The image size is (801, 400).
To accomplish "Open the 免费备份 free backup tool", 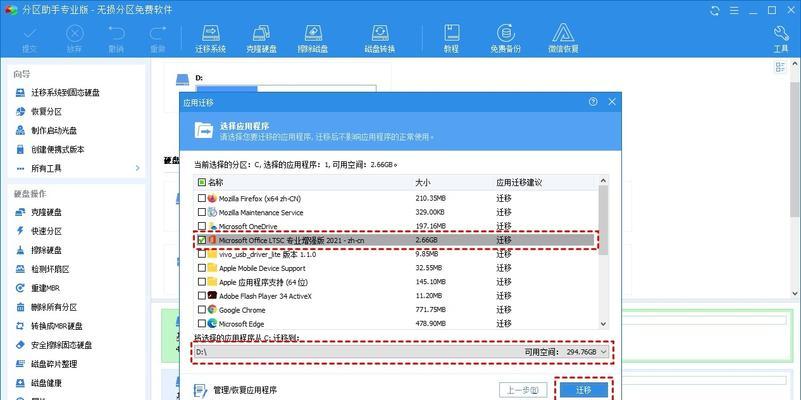I will click(506, 39).
